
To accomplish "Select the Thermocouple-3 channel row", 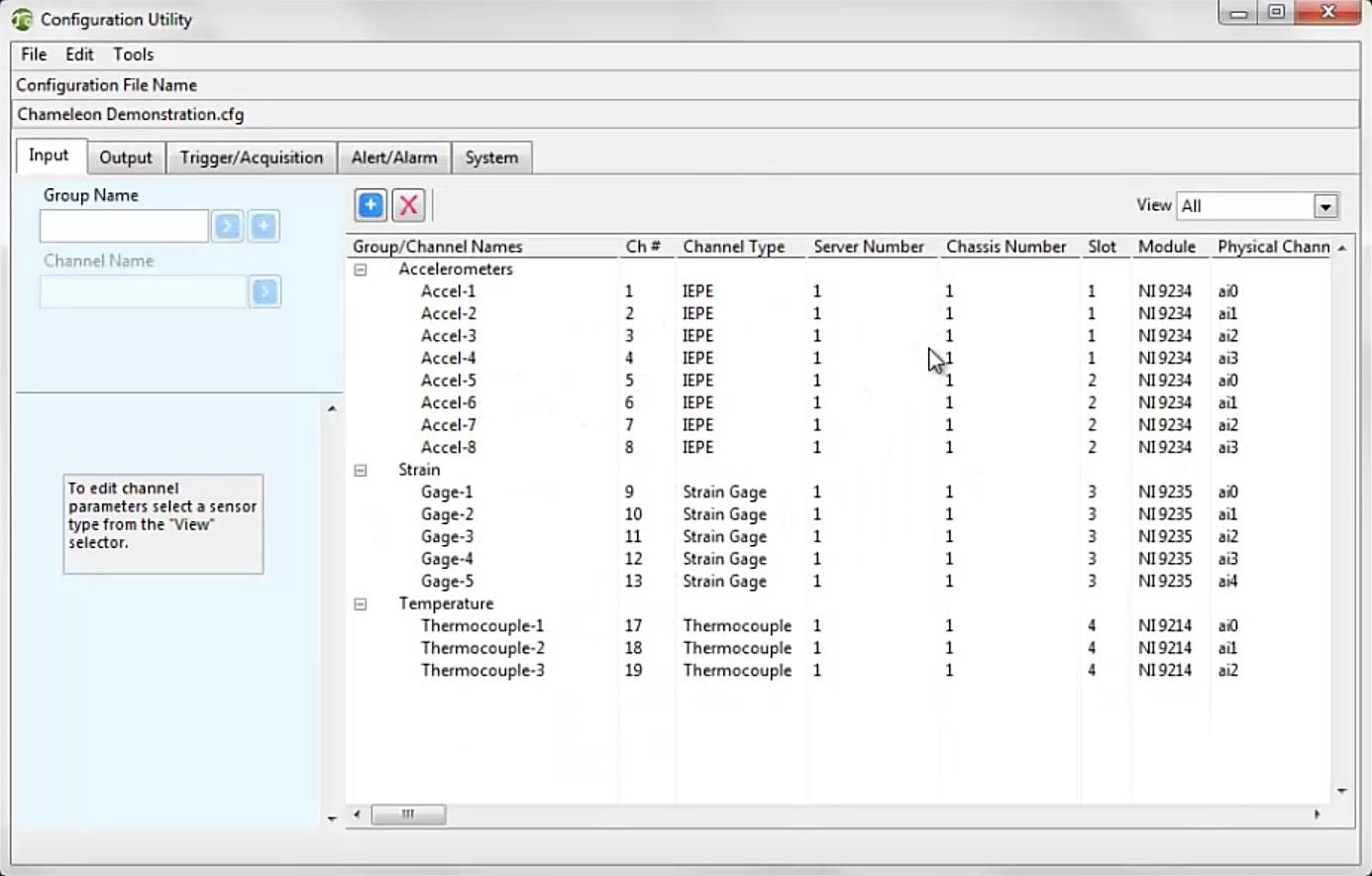I will point(839,671).
